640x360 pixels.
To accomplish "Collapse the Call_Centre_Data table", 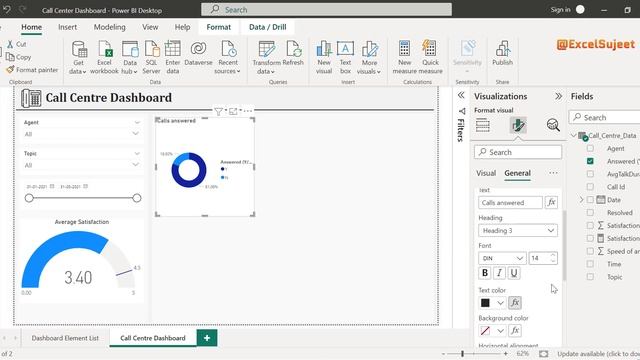I will pos(573,136).
